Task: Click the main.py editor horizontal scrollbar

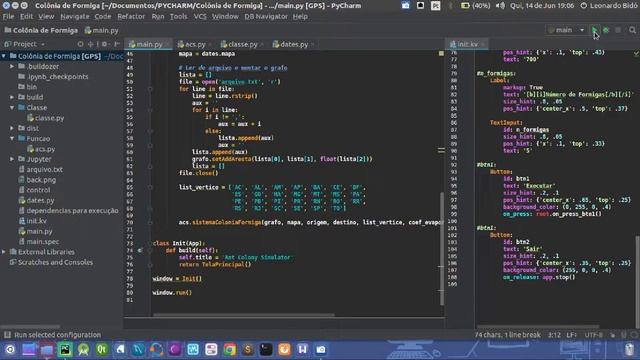Action: [x=244, y=315]
